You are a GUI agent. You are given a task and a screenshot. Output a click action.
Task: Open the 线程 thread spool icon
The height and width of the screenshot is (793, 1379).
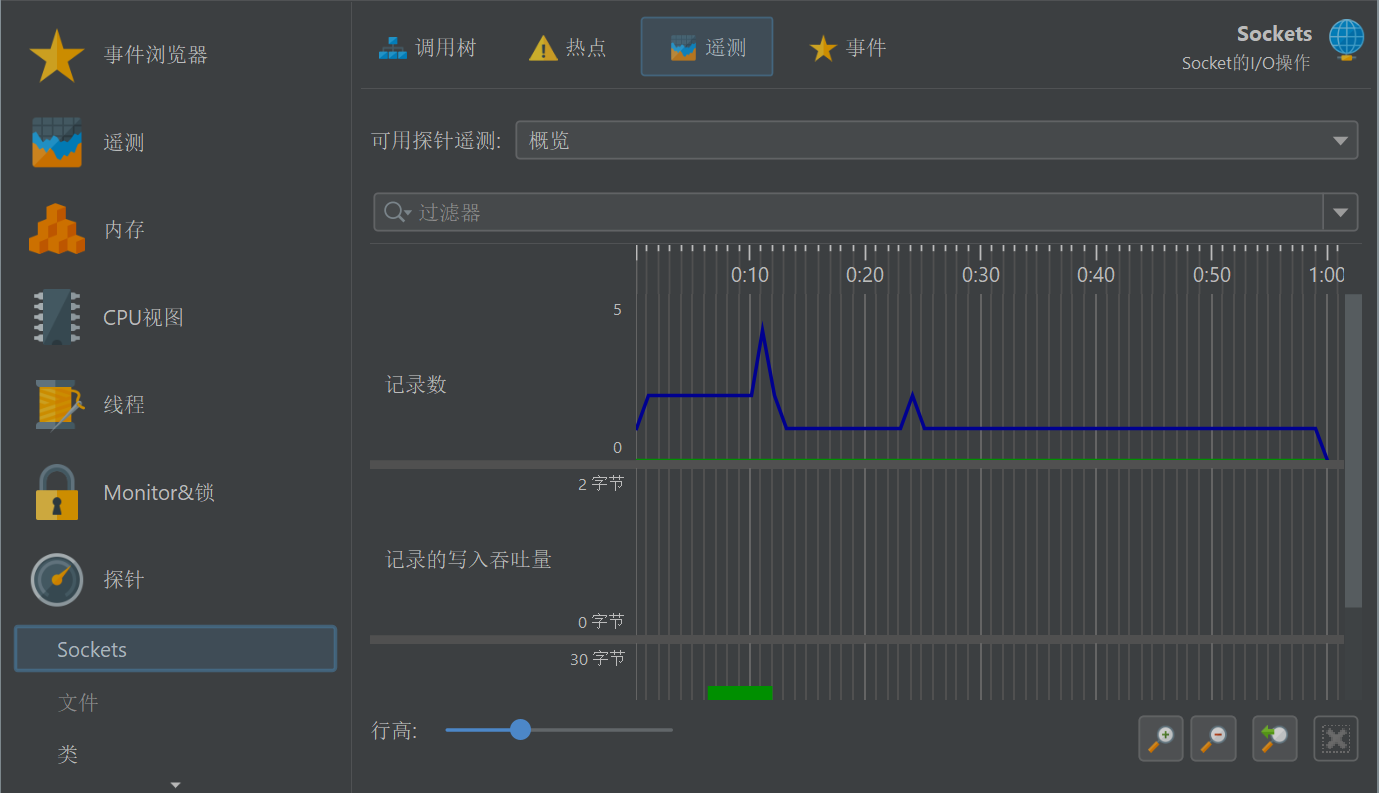[57, 405]
